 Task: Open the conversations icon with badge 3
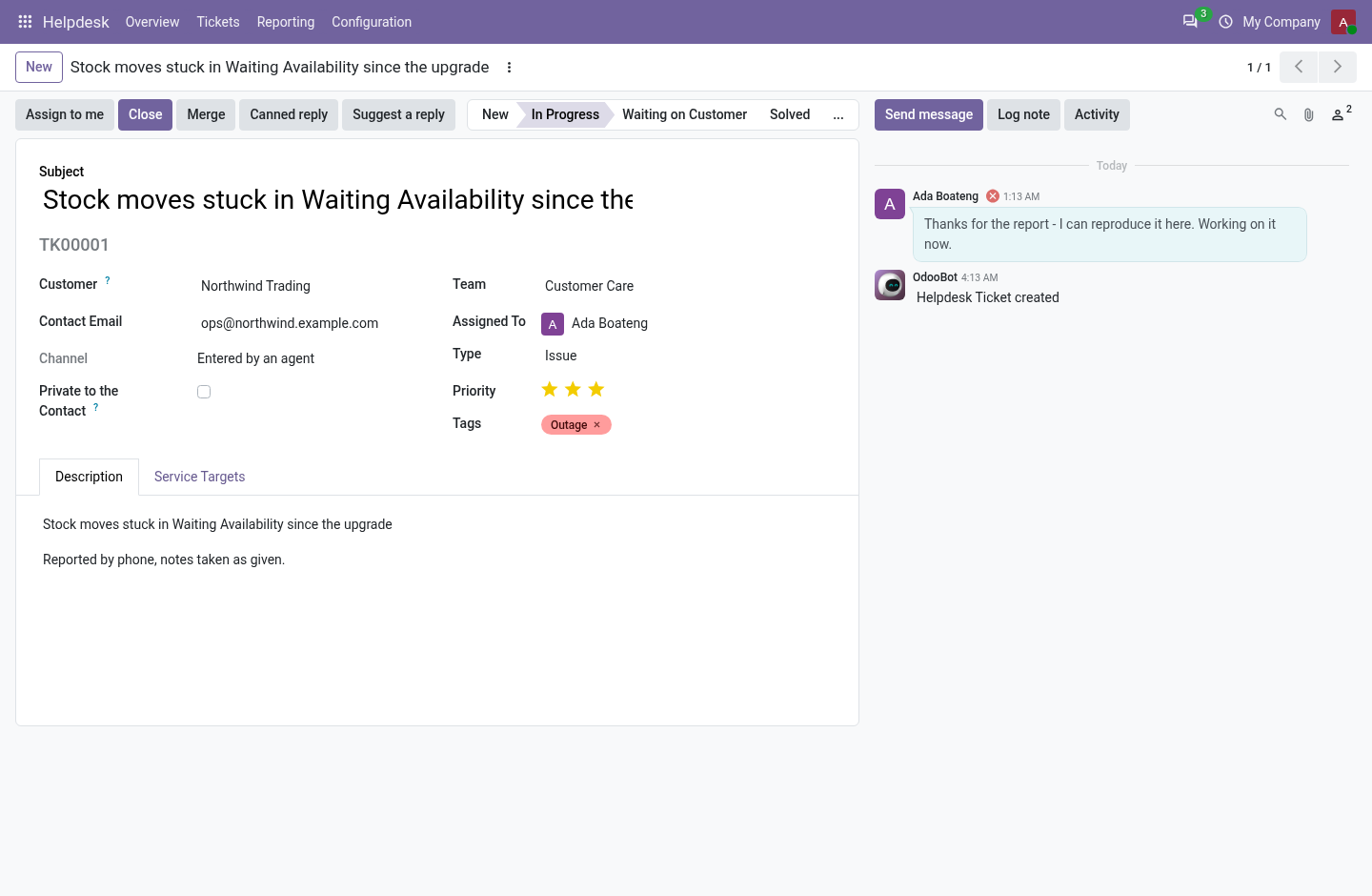point(1191,21)
